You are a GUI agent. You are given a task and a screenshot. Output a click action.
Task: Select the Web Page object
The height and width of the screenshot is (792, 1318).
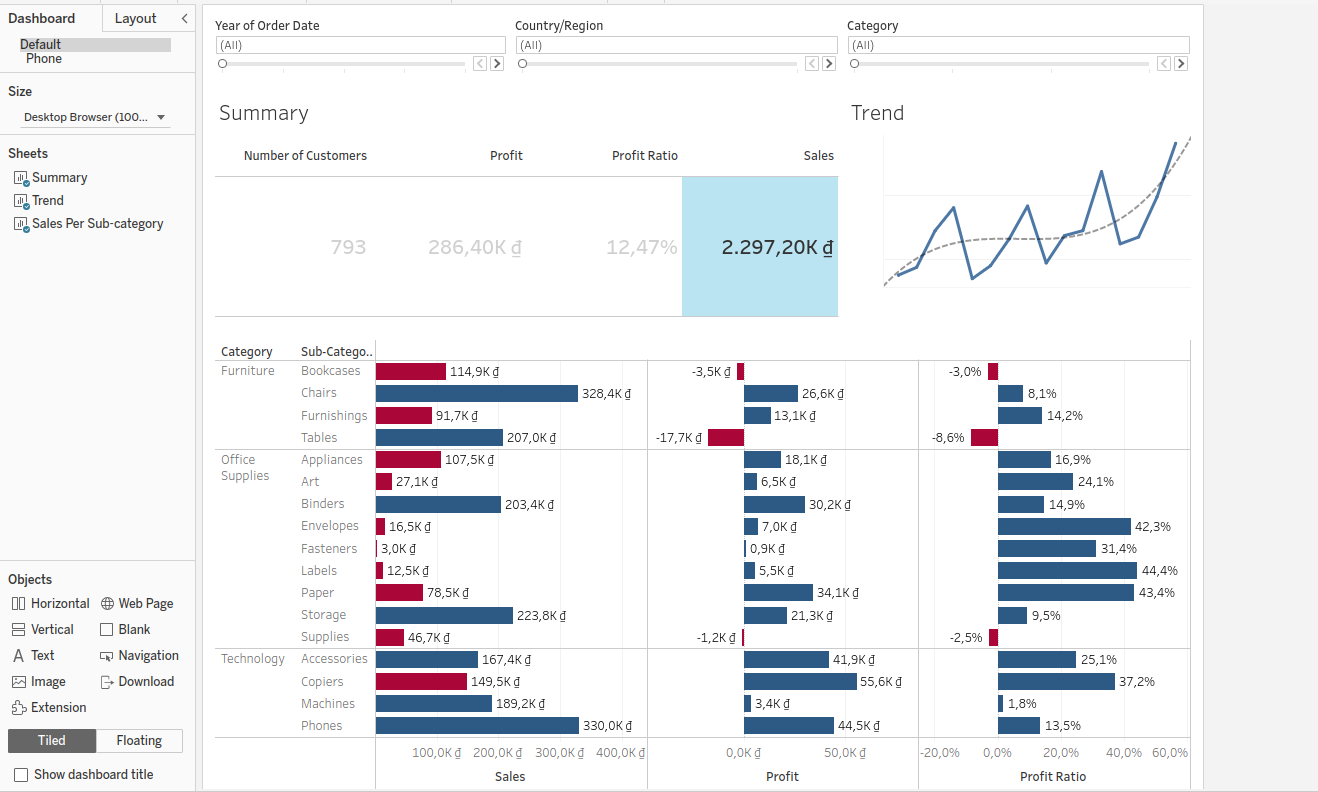tap(137, 603)
